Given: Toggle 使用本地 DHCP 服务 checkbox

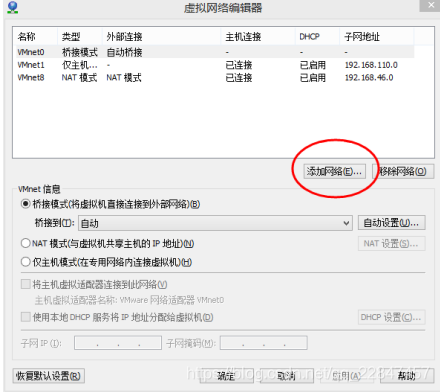Looking at the screenshot, I should coord(26,317).
